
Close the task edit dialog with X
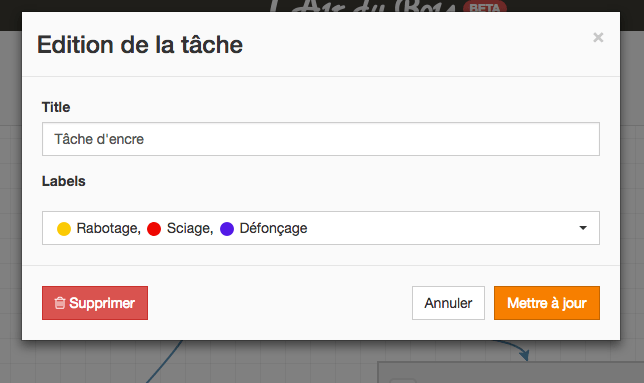pos(598,37)
